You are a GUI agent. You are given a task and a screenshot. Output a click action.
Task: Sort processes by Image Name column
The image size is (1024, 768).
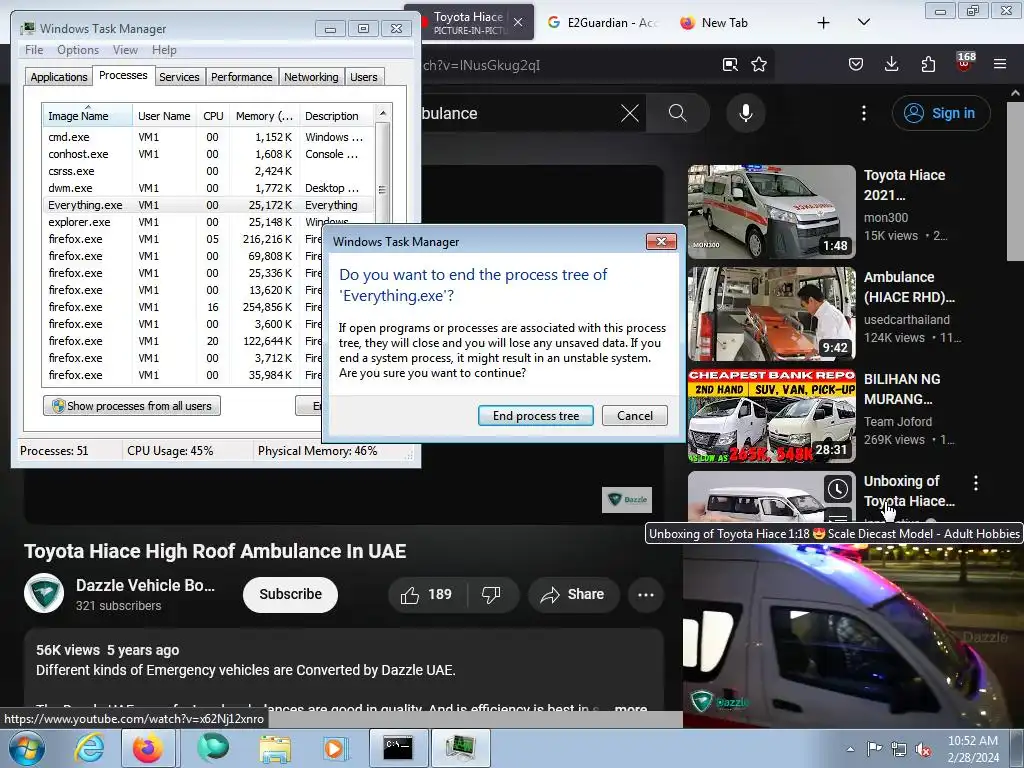[88, 116]
